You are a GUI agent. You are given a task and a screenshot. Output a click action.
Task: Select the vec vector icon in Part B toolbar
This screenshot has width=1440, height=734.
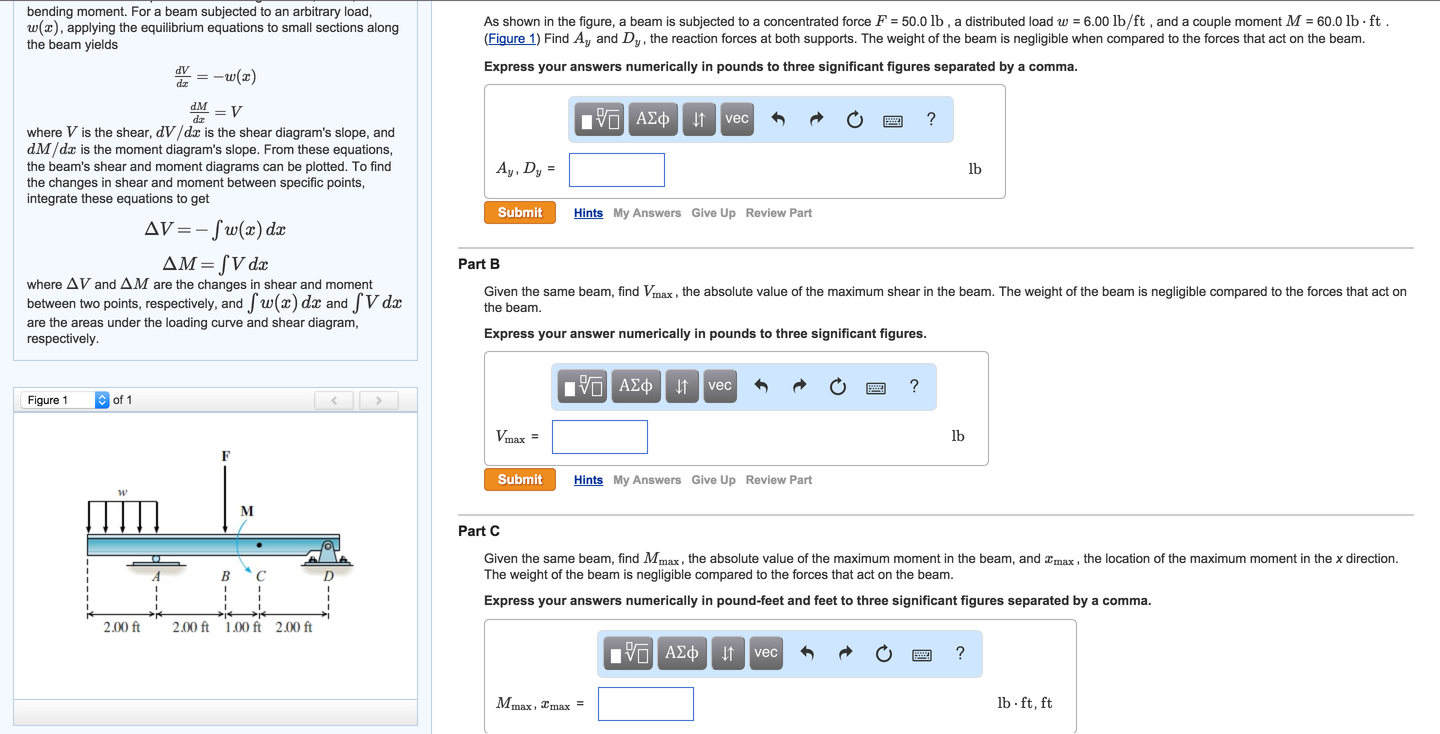pos(720,386)
